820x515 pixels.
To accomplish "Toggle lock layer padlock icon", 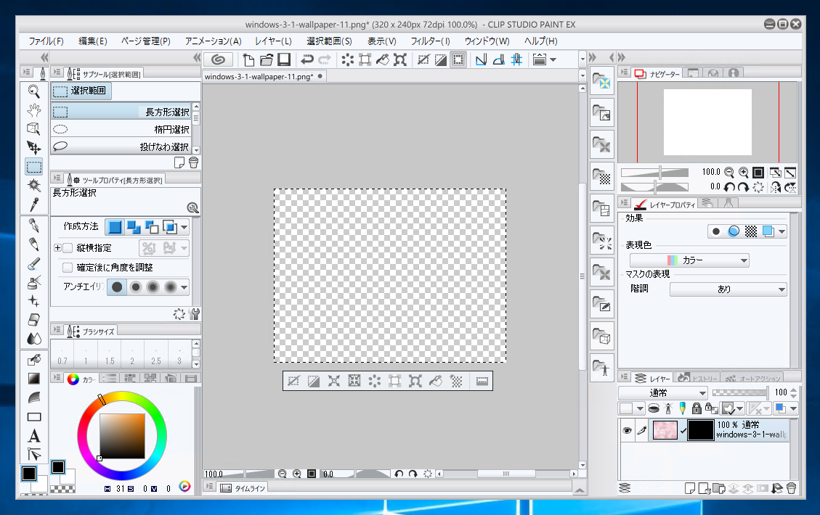I will (696, 408).
